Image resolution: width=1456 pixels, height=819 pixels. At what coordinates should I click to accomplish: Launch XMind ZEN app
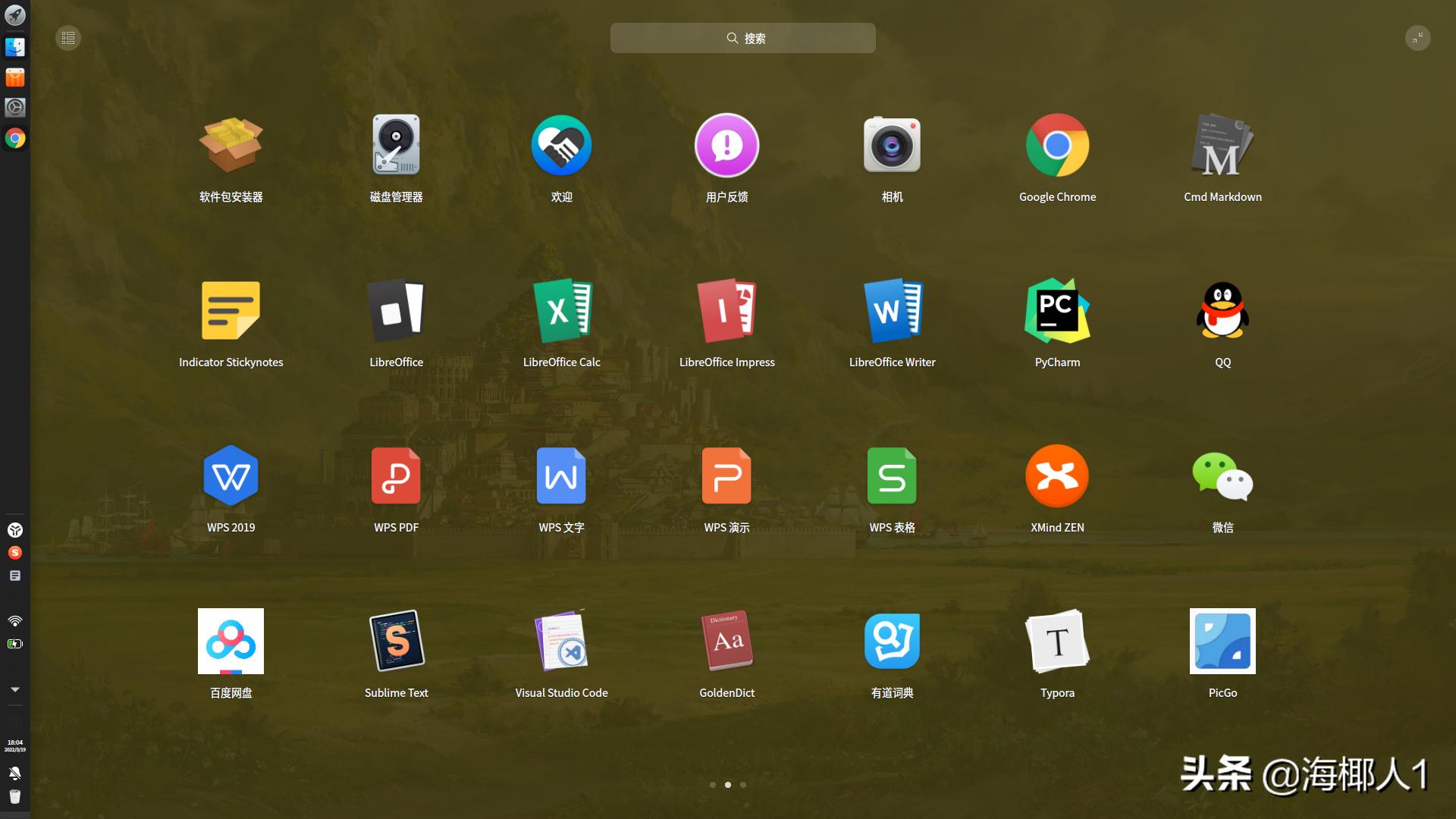pyautogui.click(x=1057, y=476)
